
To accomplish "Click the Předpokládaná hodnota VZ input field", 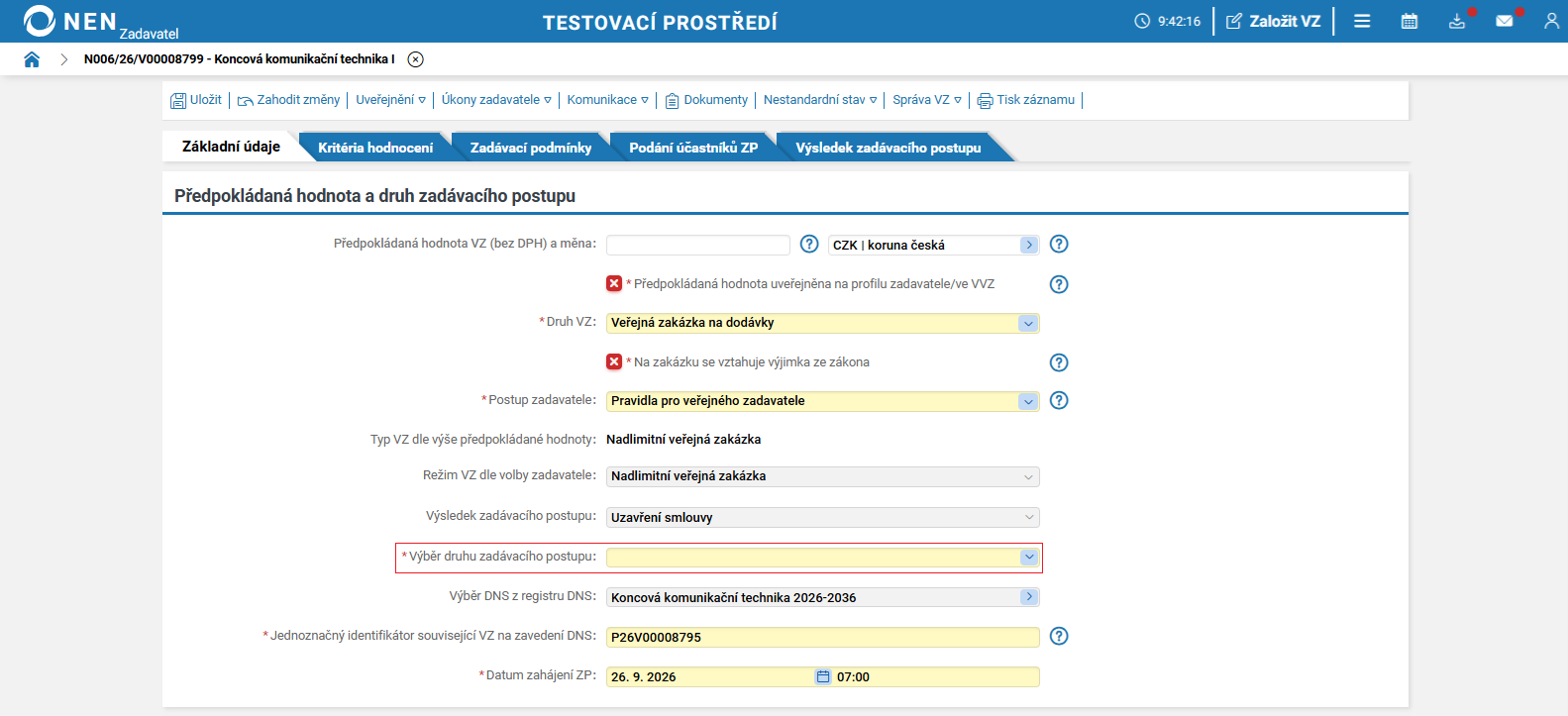I will [698, 245].
